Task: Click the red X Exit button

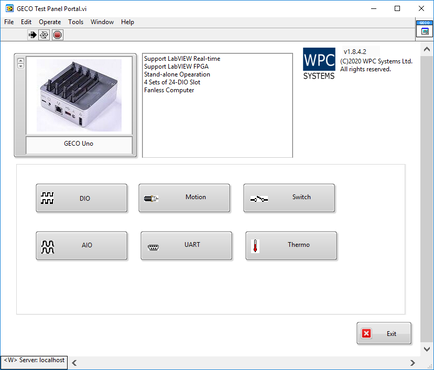Action: [x=384, y=333]
